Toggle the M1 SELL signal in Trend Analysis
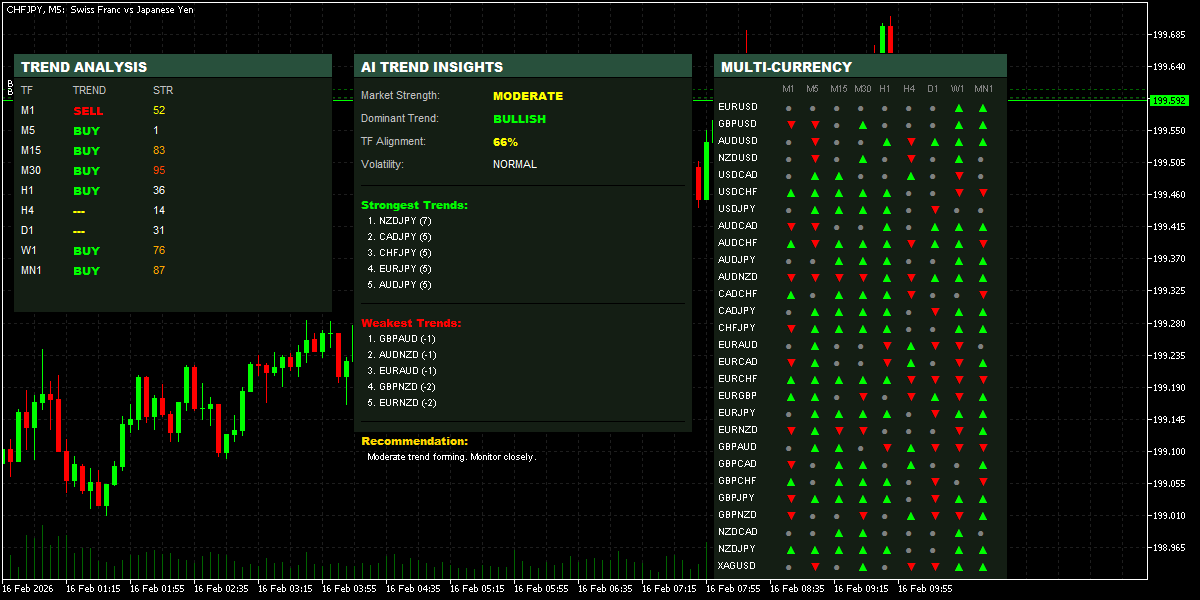 click(87, 110)
